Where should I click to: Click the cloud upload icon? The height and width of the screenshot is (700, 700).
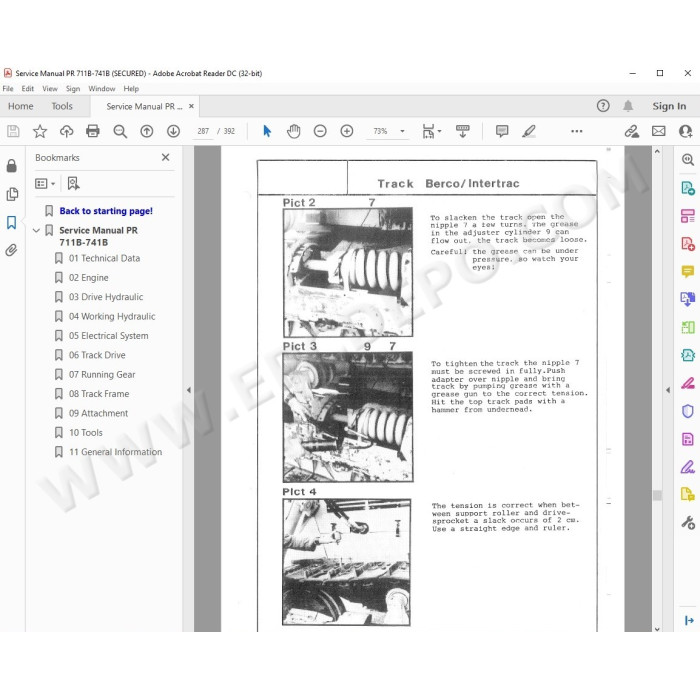[x=67, y=131]
